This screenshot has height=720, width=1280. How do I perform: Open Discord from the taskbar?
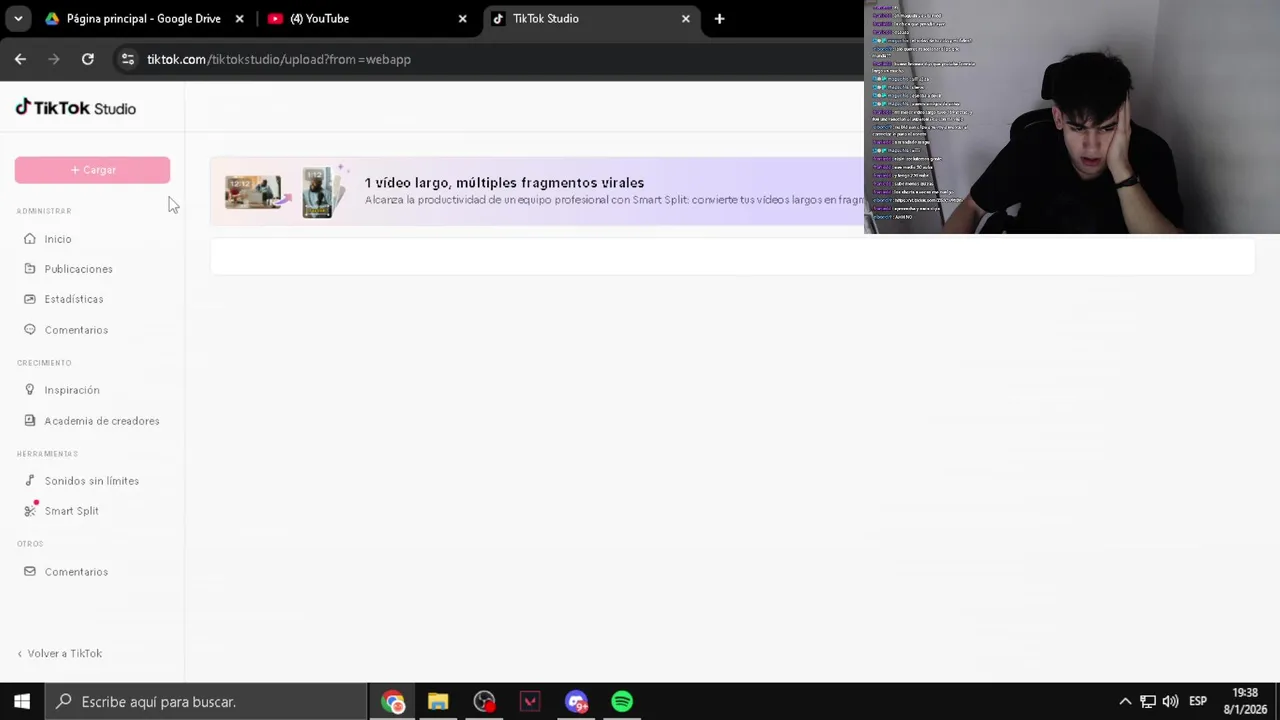(x=576, y=702)
